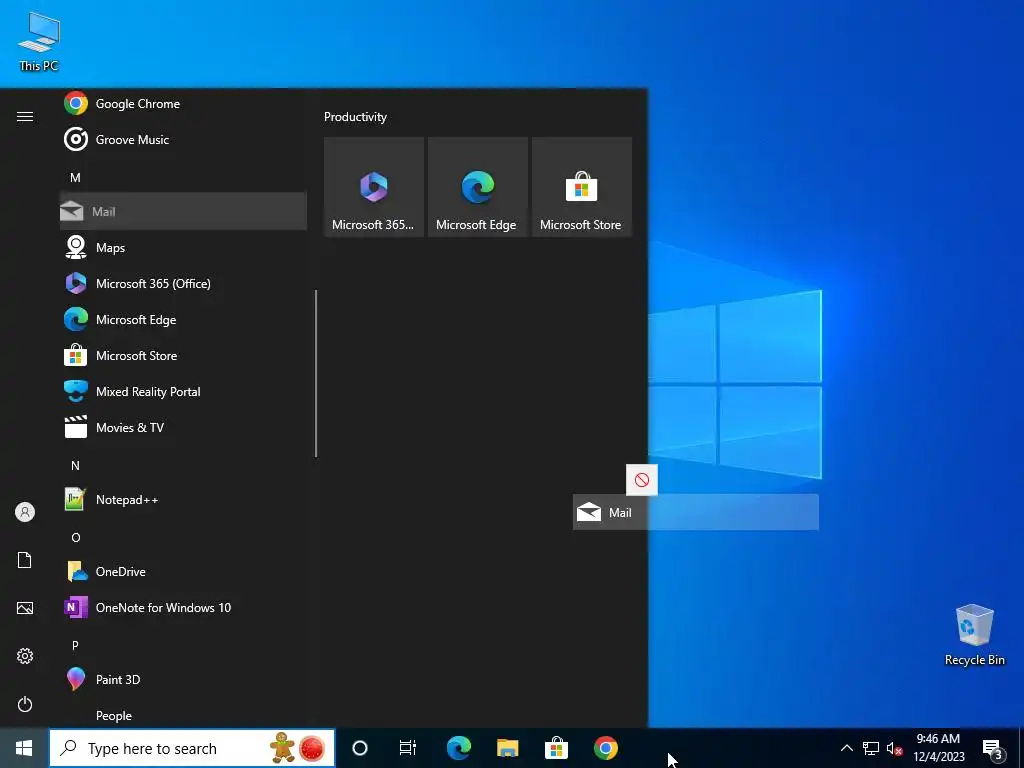Open OneDrive from the app list
Screen dimensions: 1024x768
183,571
